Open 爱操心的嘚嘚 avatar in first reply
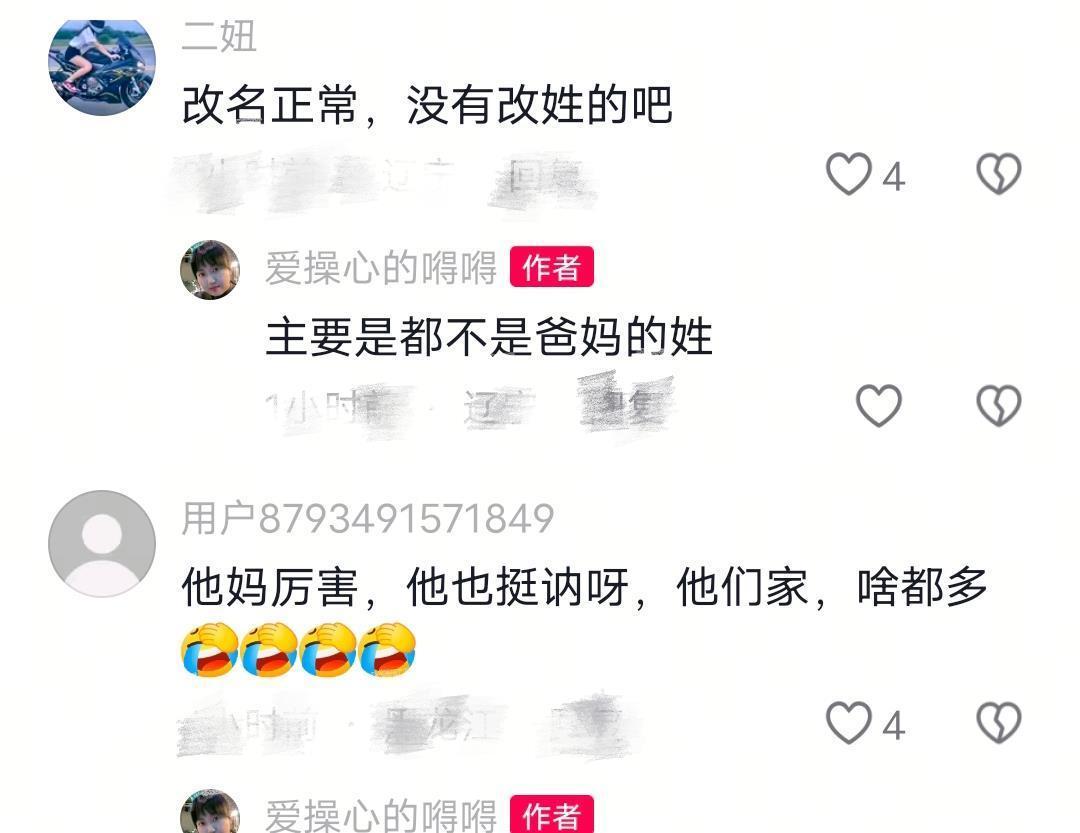Viewport: 1080px width, 833px height. tap(210, 269)
